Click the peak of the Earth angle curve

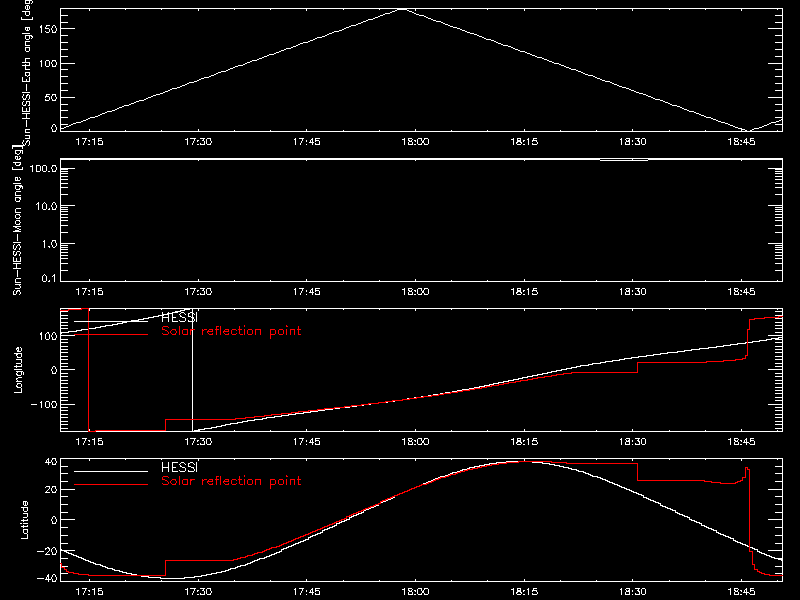click(x=403, y=9)
